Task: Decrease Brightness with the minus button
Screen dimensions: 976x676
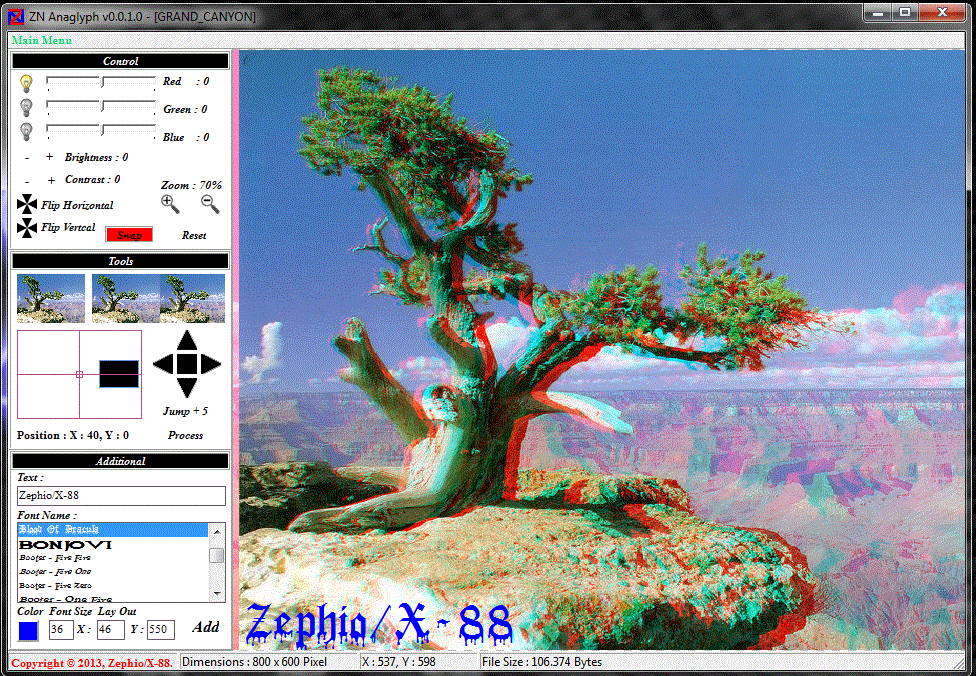Action: pyautogui.click(x=27, y=158)
